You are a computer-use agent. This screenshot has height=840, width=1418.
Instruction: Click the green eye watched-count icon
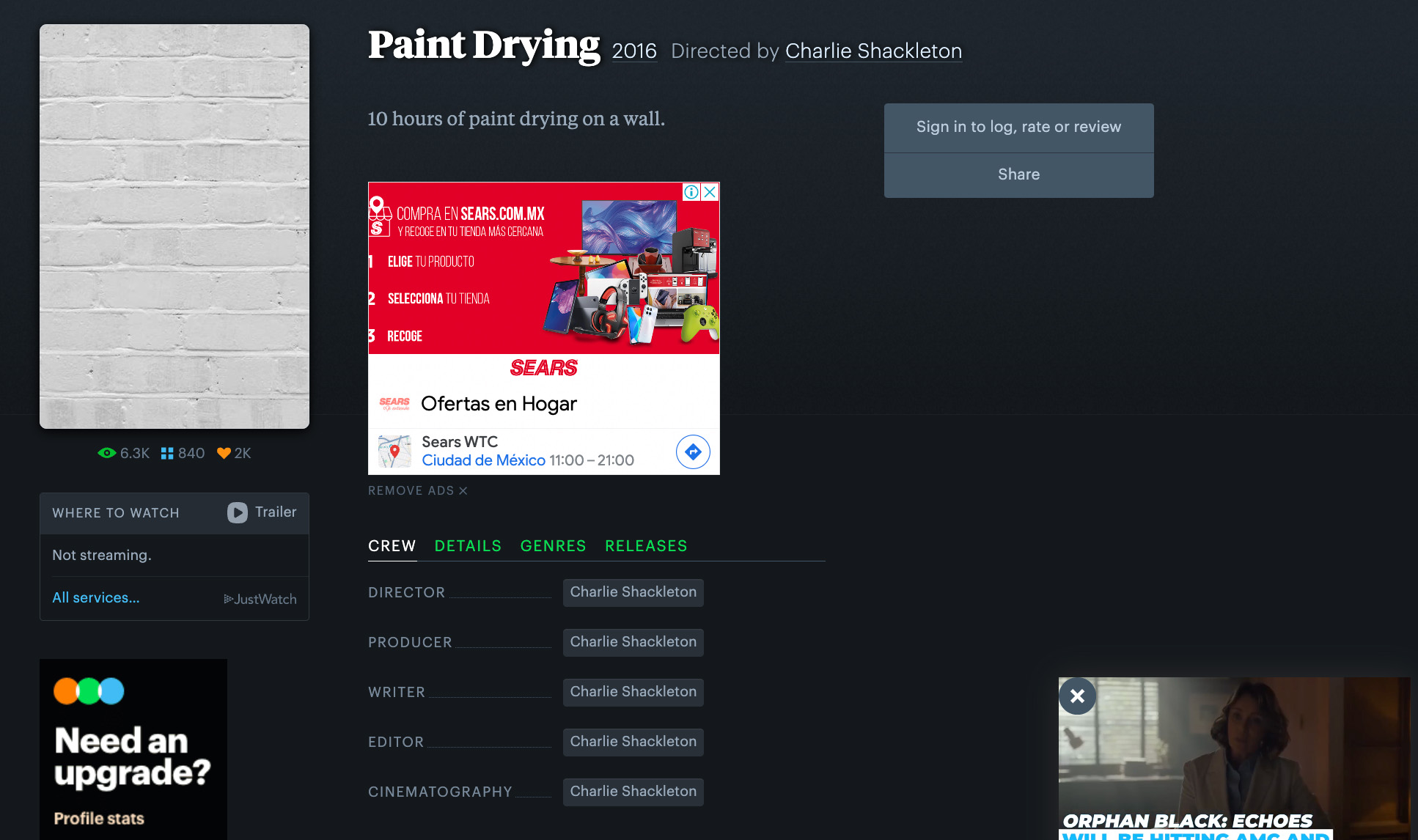[106, 453]
